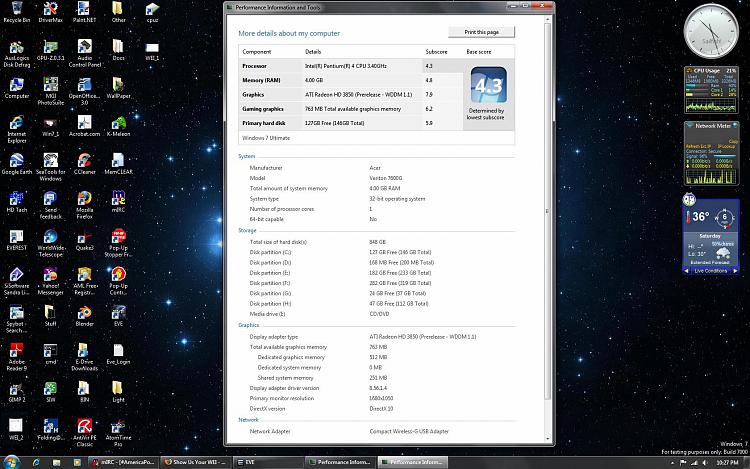Open the CPU Usage gadget
Screen dimensions: 750x469
click(711, 90)
